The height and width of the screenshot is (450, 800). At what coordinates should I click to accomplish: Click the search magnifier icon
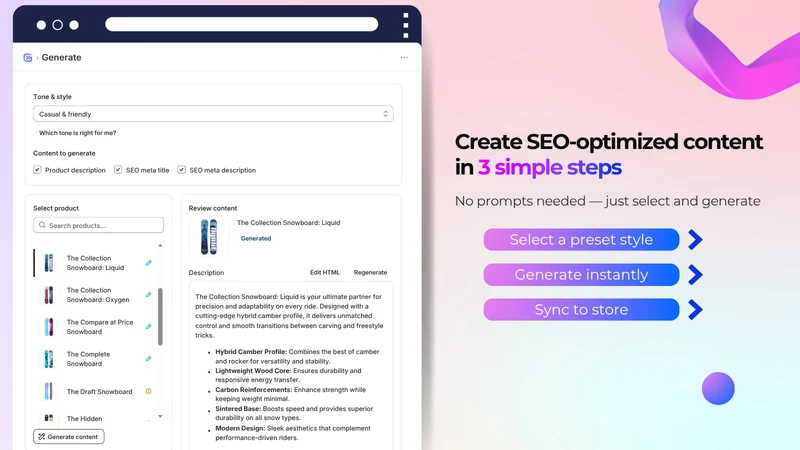tap(42, 225)
